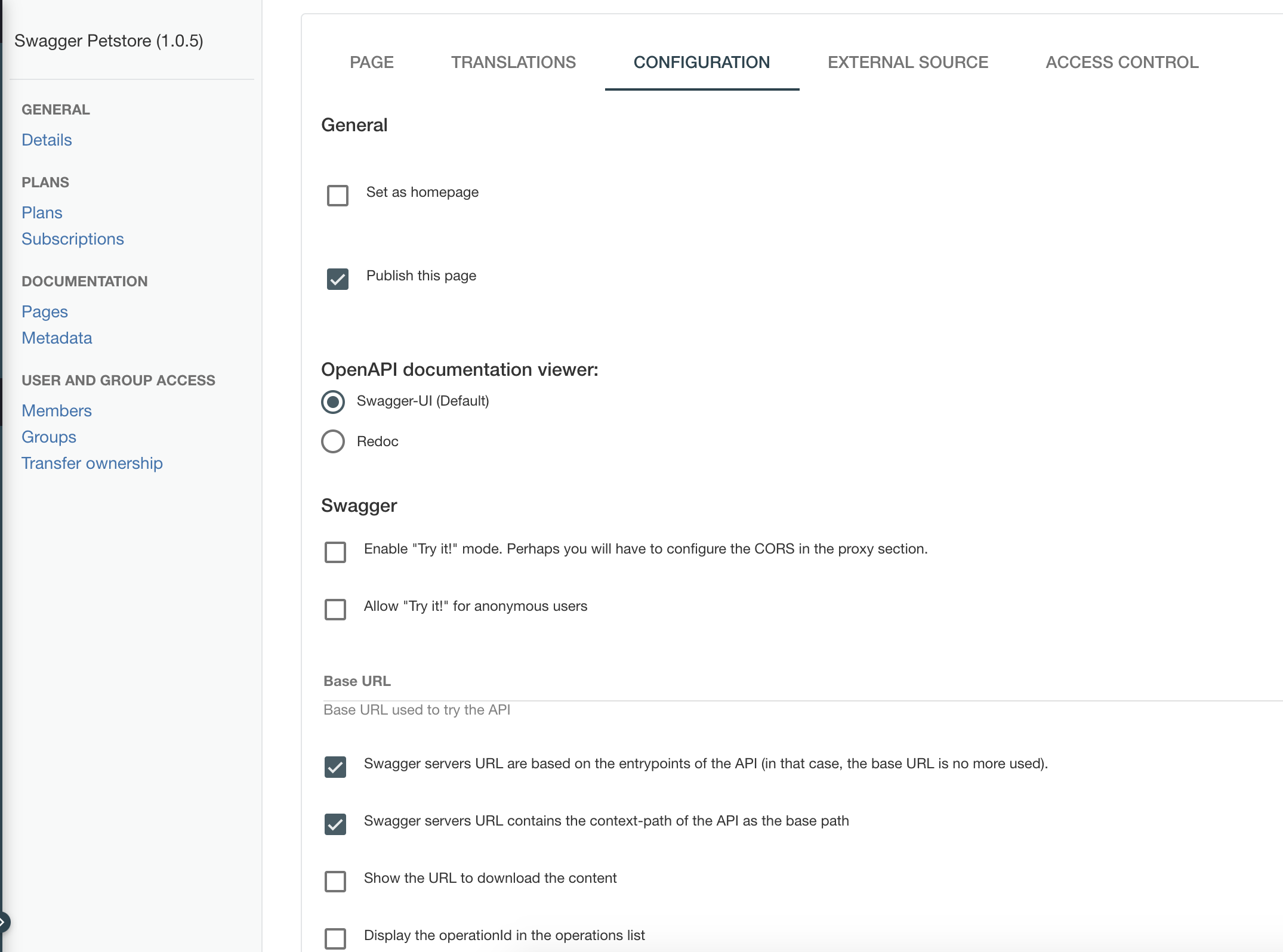The image size is (1283, 952).
Task: Open the Plans section
Action: click(x=41, y=212)
